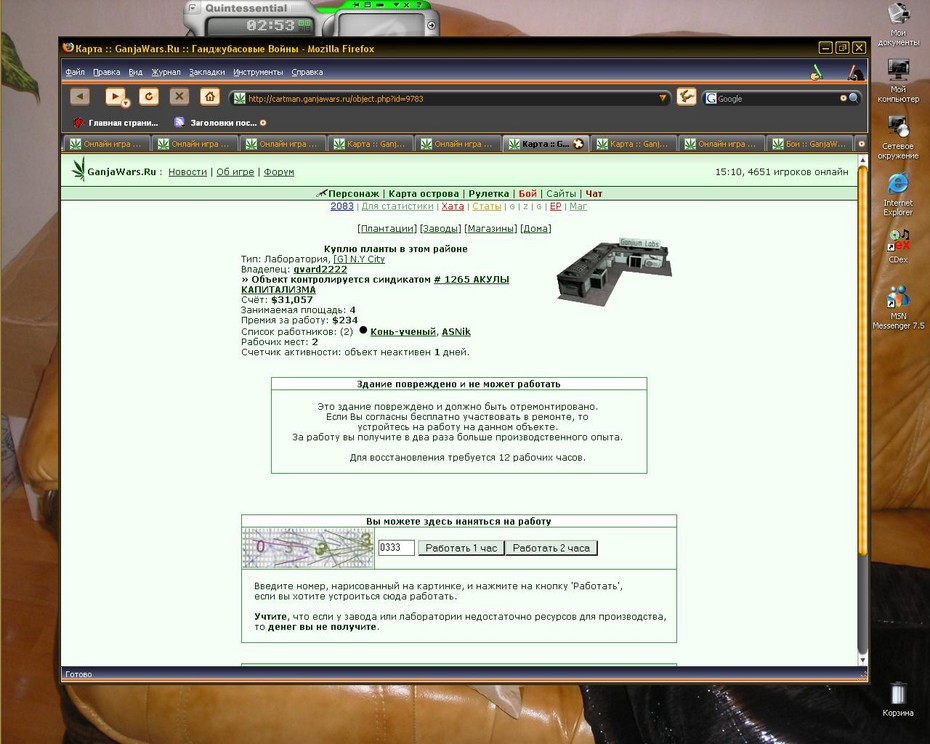
Task: Open the Закладки menu
Action: point(207,72)
